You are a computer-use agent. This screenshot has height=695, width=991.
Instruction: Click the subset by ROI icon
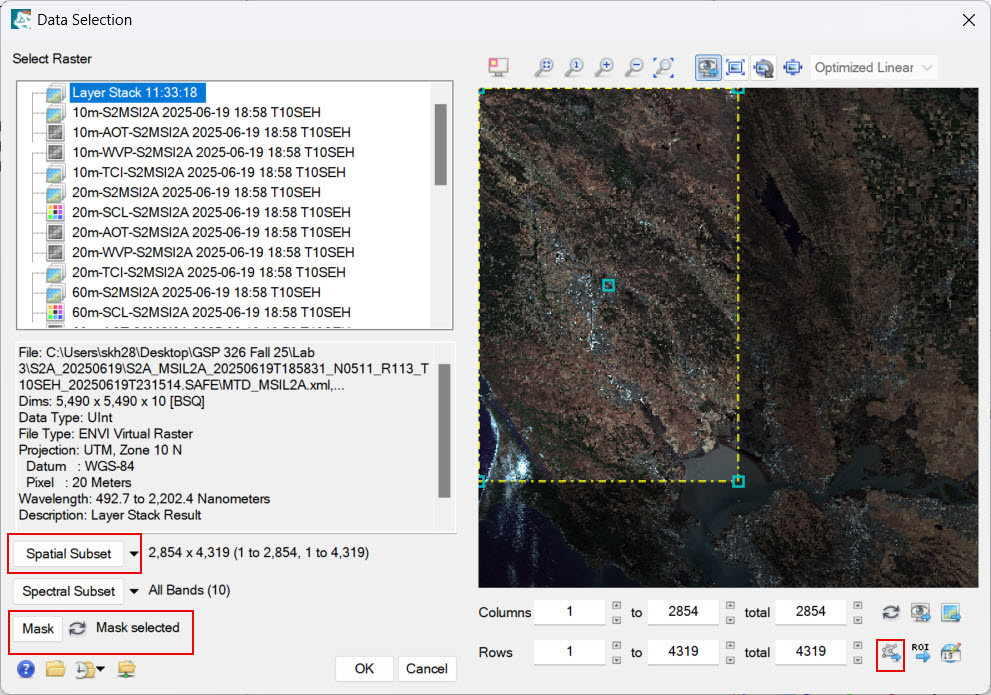tap(921, 653)
